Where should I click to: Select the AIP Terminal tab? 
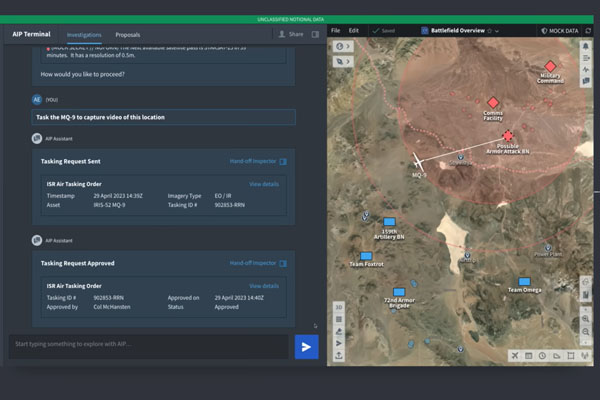click(31, 34)
